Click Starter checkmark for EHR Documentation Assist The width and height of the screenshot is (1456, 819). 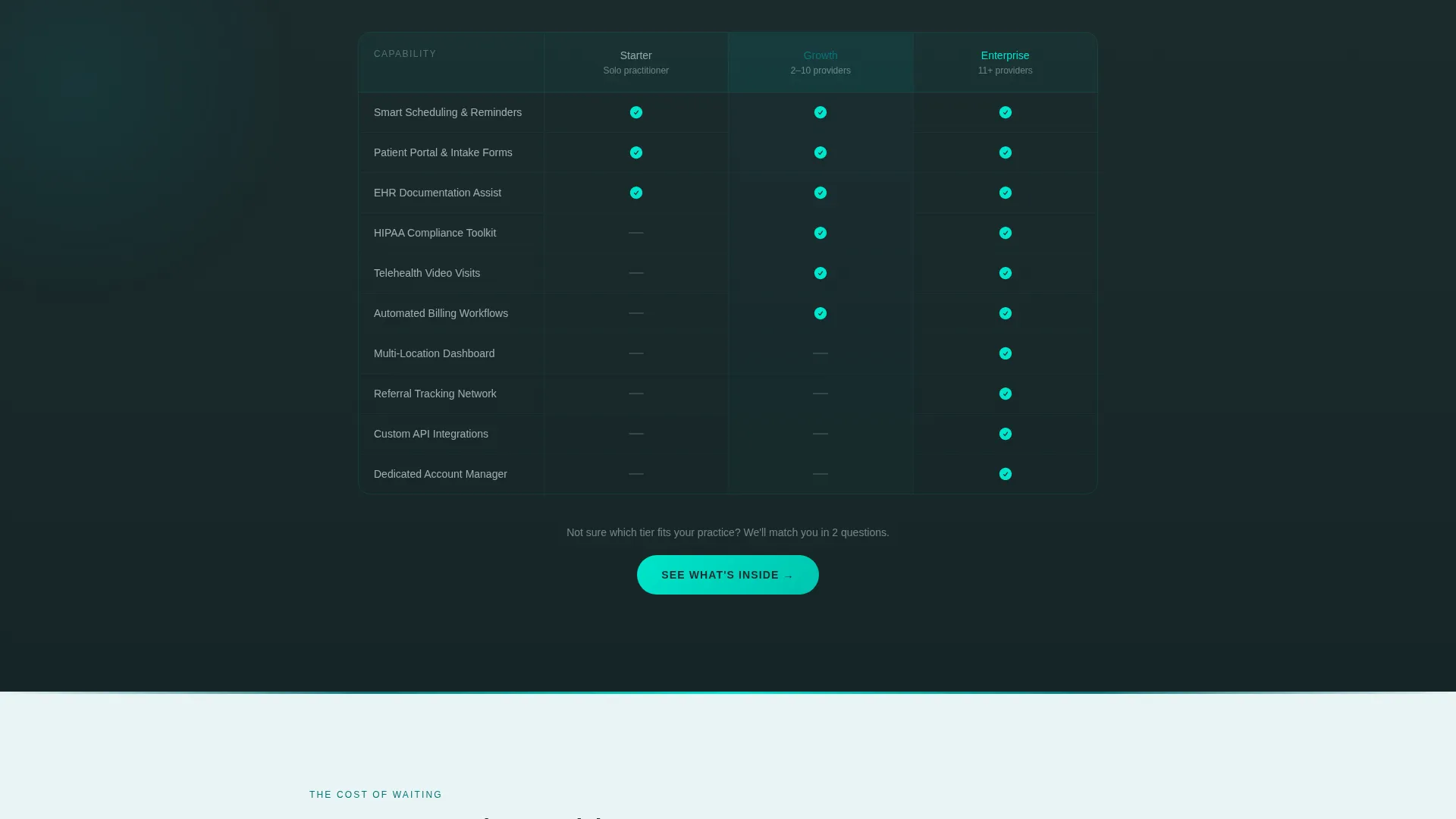pyautogui.click(x=636, y=193)
